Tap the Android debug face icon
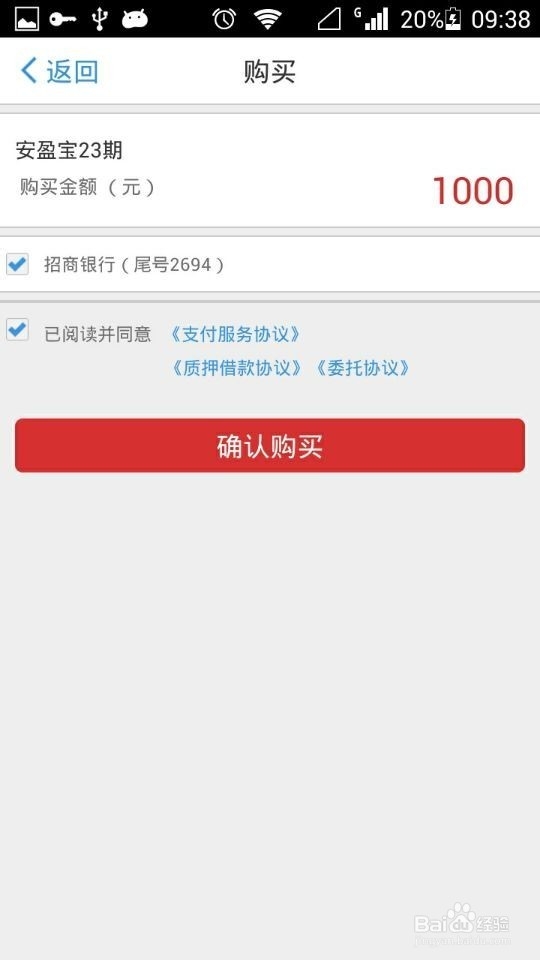This screenshot has width=540, height=960. [x=135, y=20]
